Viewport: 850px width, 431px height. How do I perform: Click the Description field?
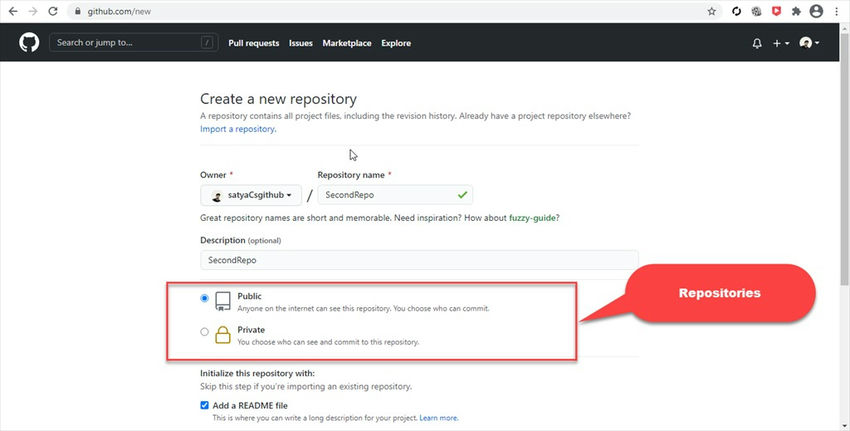(x=419, y=260)
